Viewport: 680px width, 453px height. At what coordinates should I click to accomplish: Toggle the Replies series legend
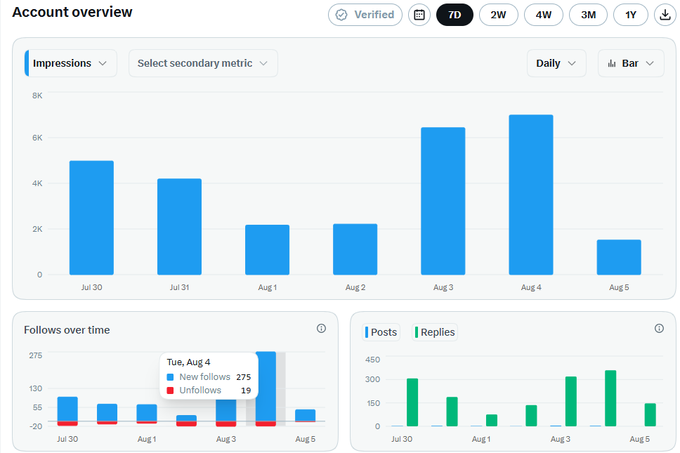point(434,332)
